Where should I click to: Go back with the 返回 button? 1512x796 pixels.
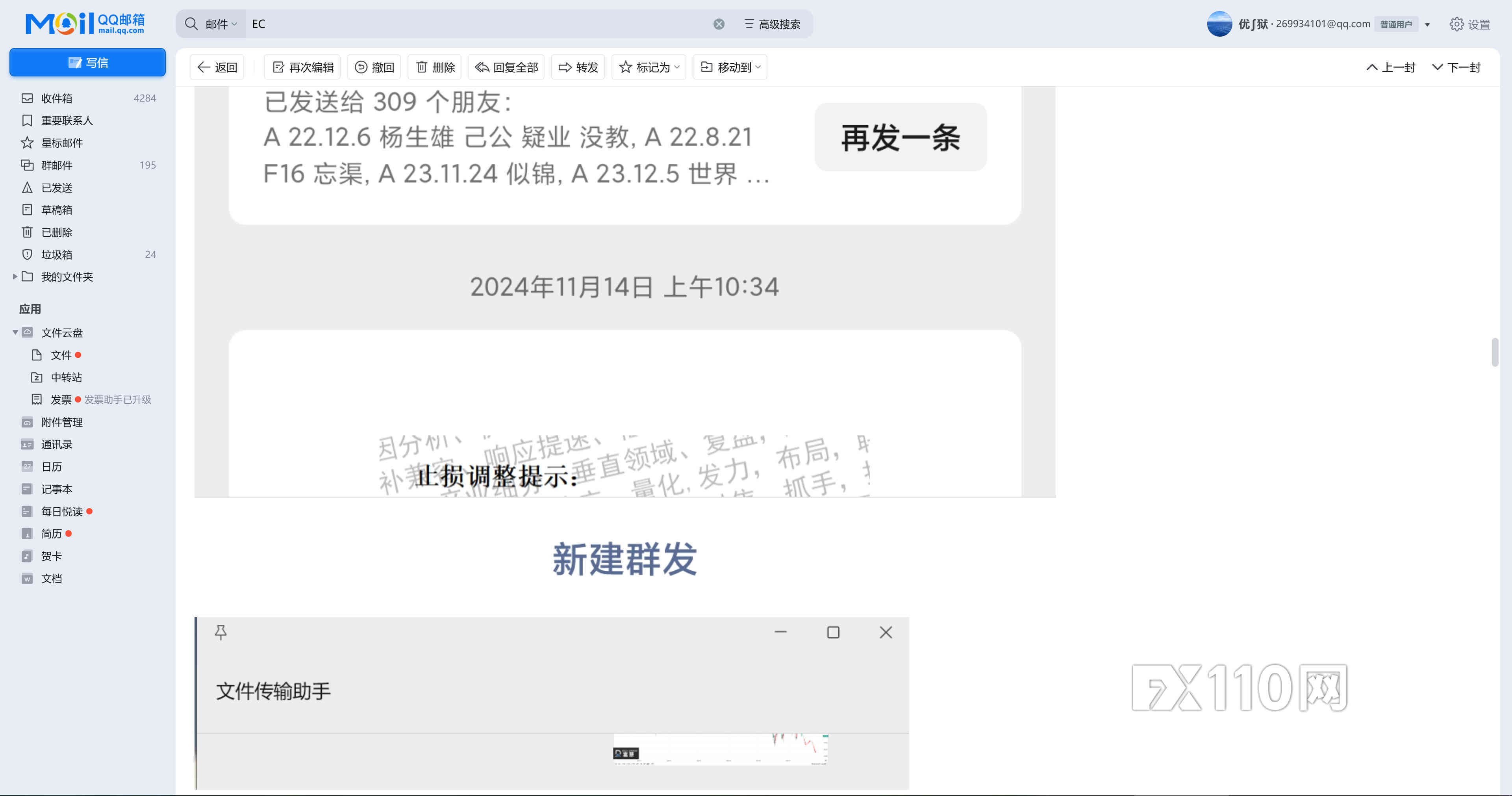coord(217,67)
